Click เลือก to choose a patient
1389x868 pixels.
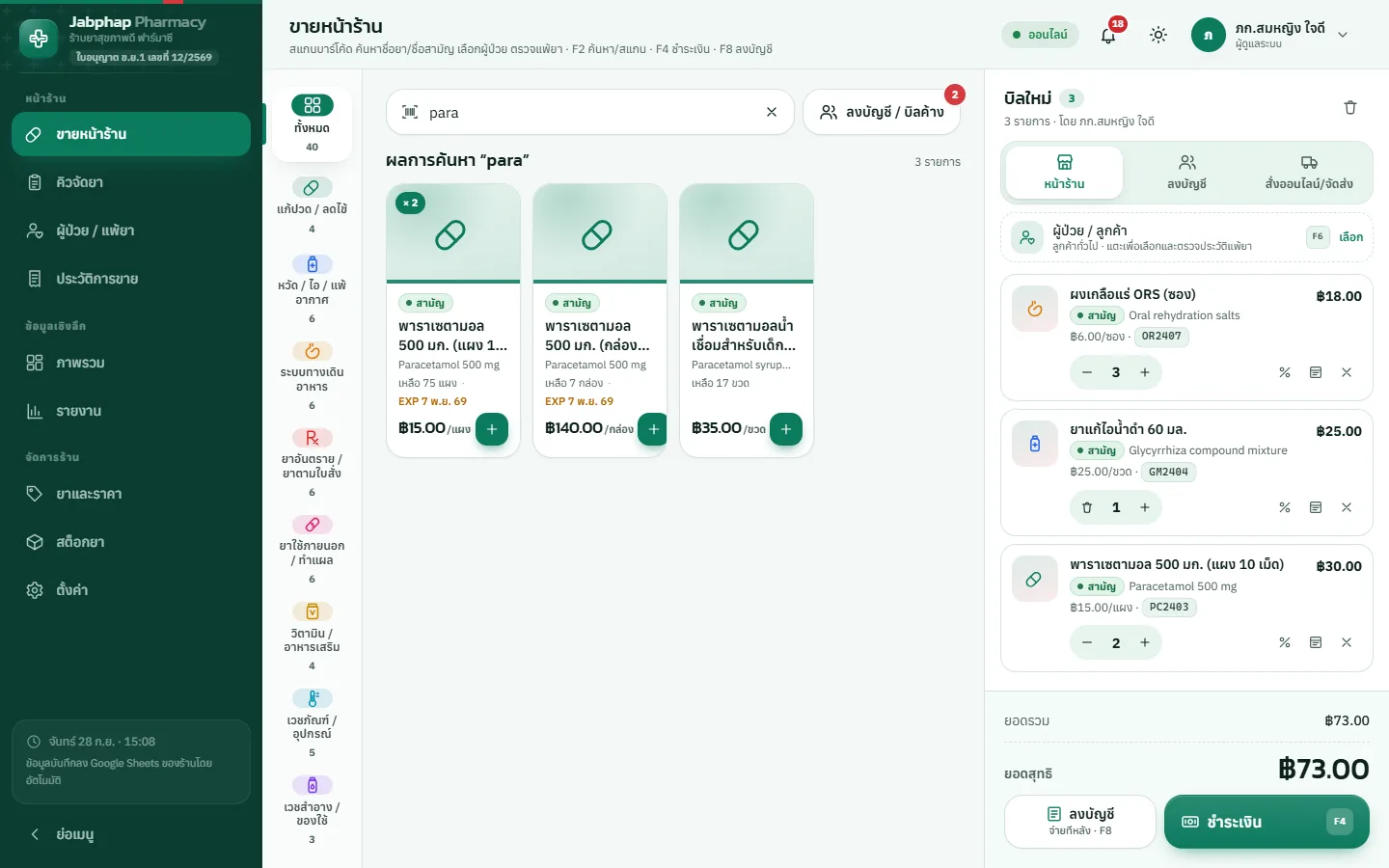tap(1350, 236)
